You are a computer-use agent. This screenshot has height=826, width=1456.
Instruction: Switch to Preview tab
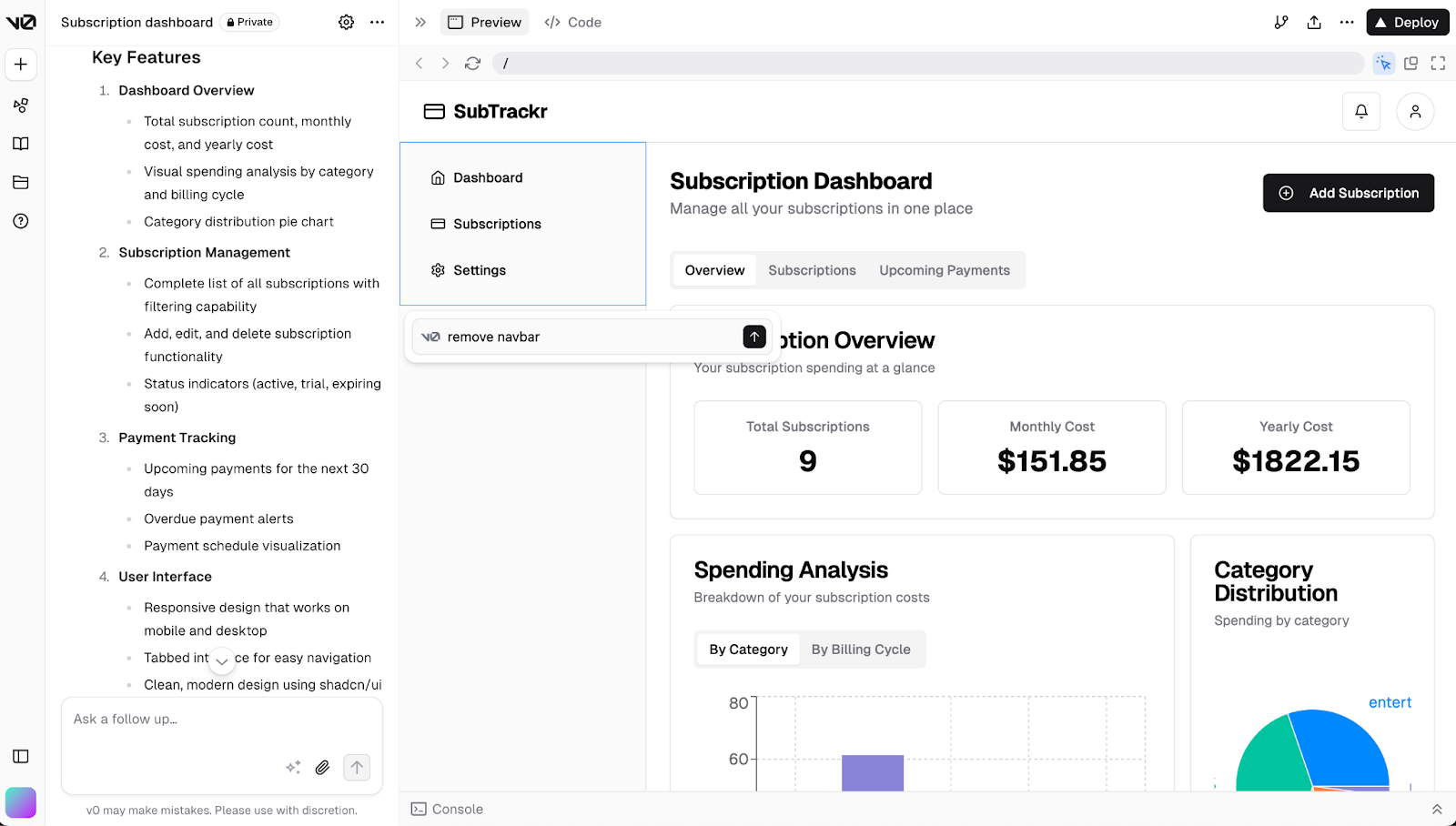(x=484, y=22)
